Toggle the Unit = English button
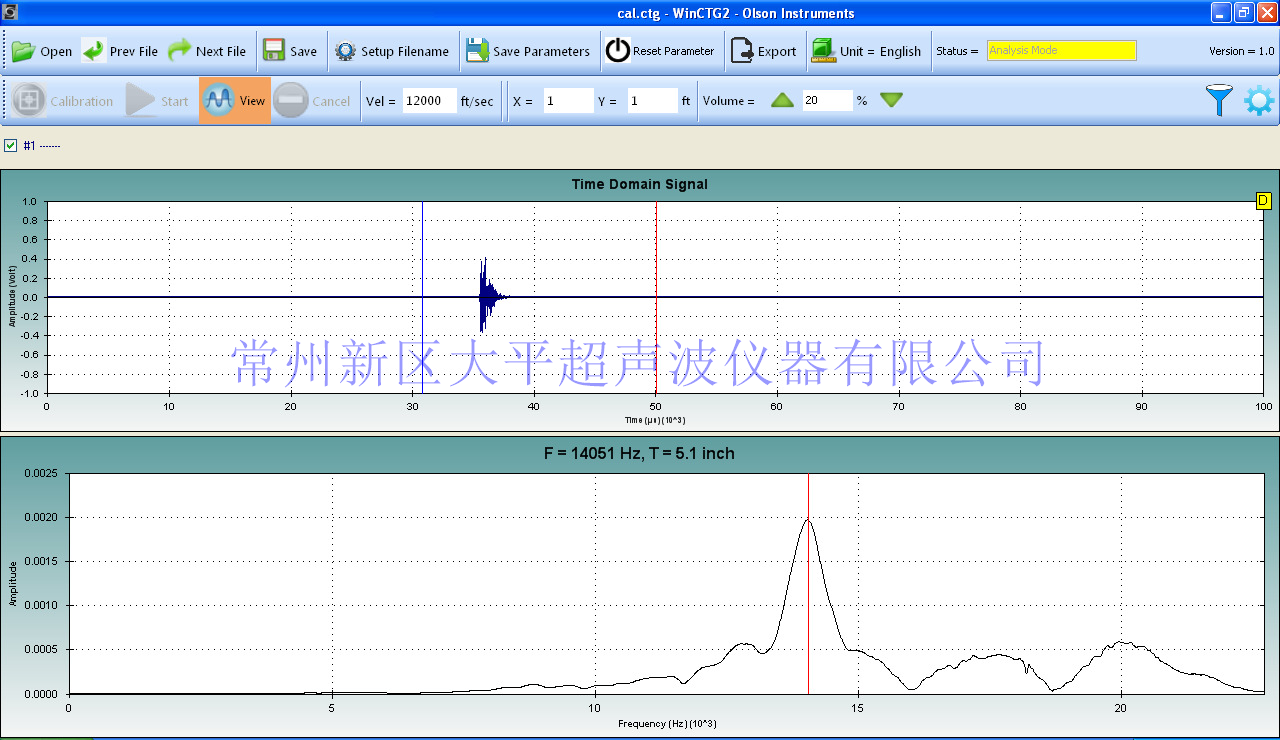Viewport: 1280px width, 740px height. point(867,51)
